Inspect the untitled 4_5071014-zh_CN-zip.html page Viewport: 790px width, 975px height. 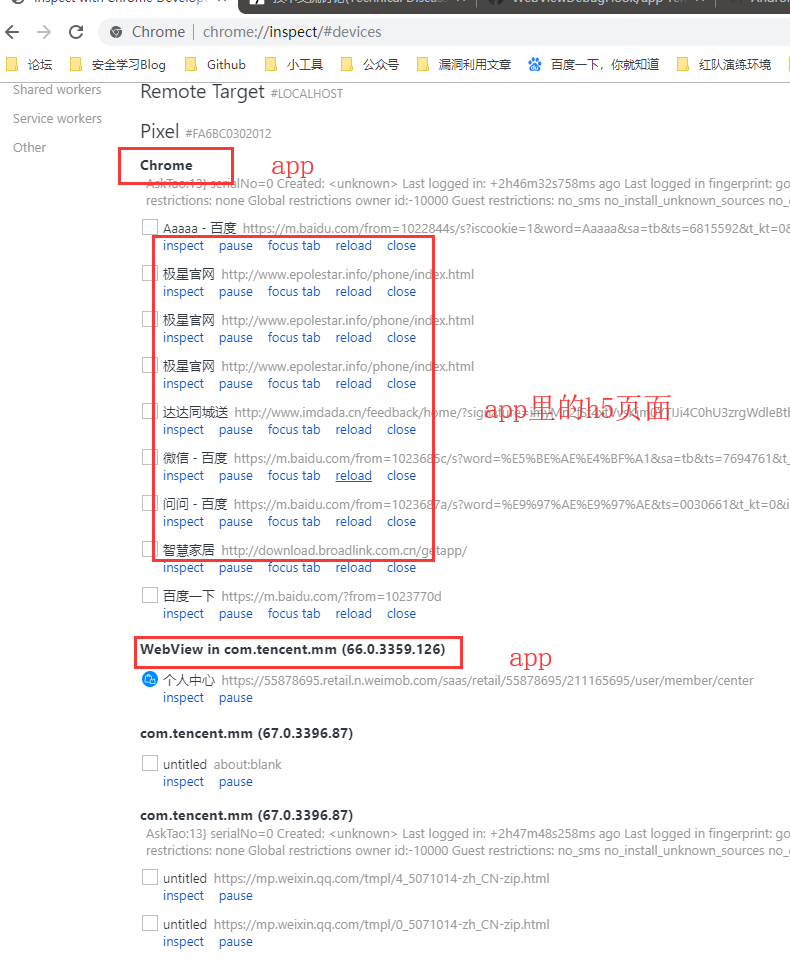click(x=183, y=896)
